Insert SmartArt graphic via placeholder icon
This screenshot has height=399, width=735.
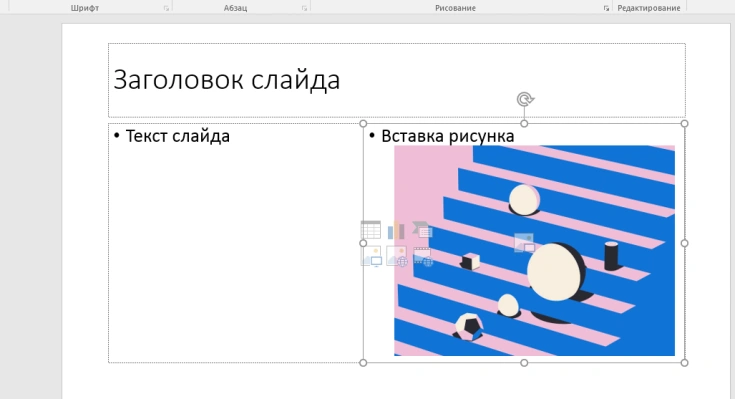click(422, 230)
